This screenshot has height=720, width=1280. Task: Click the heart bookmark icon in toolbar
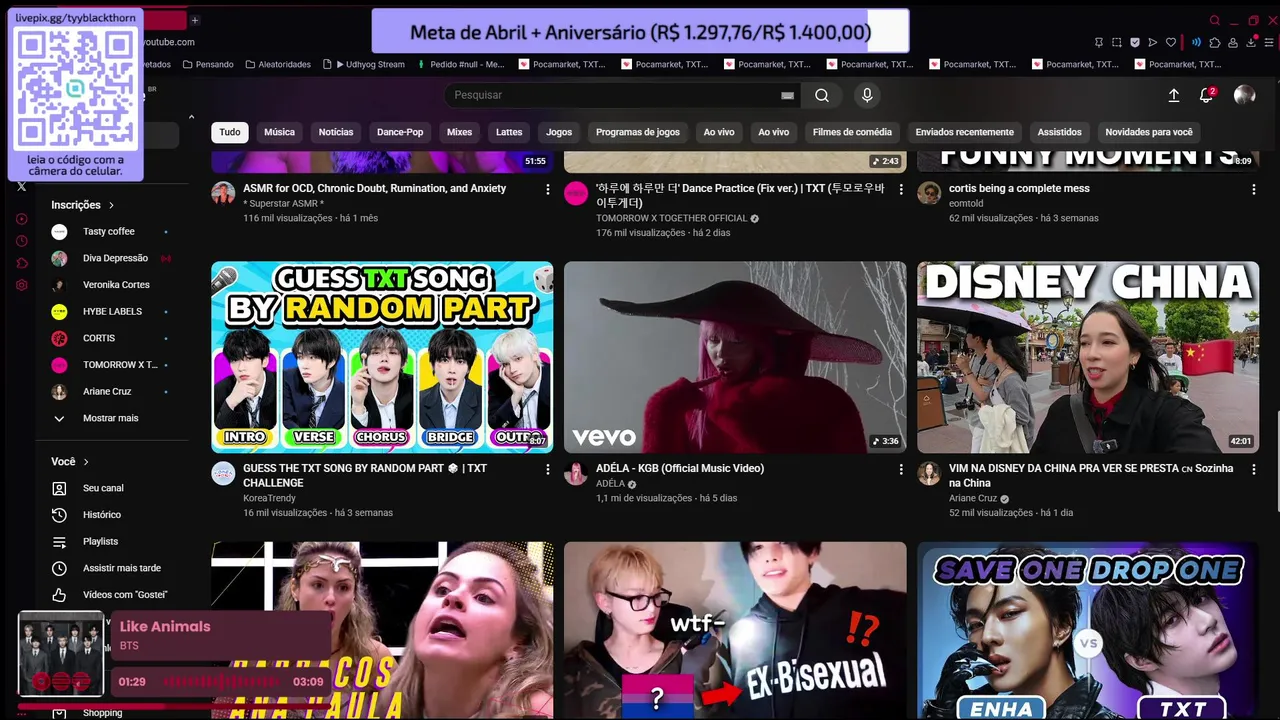click(1171, 42)
